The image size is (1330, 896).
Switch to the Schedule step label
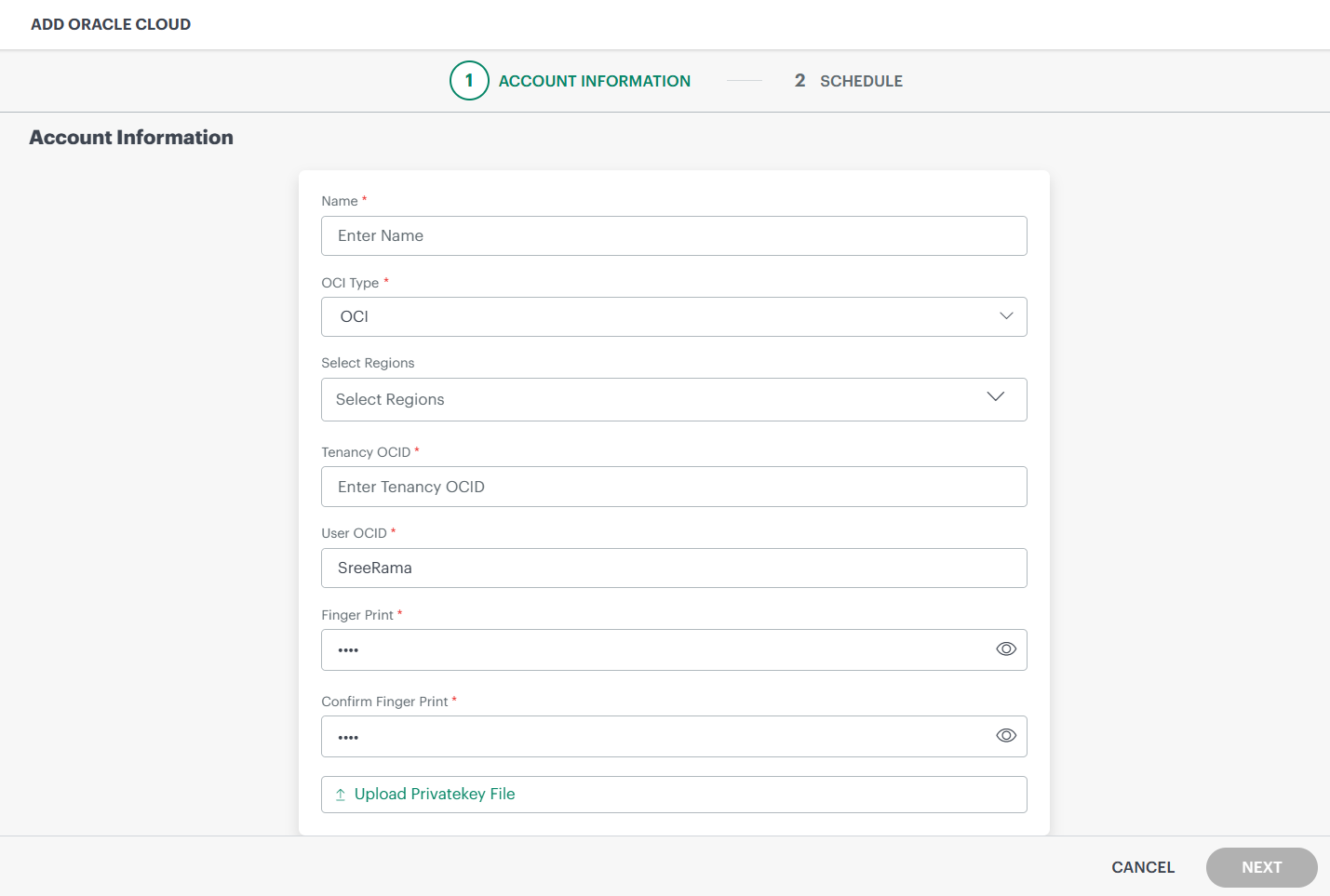pyautogui.click(x=861, y=81)
